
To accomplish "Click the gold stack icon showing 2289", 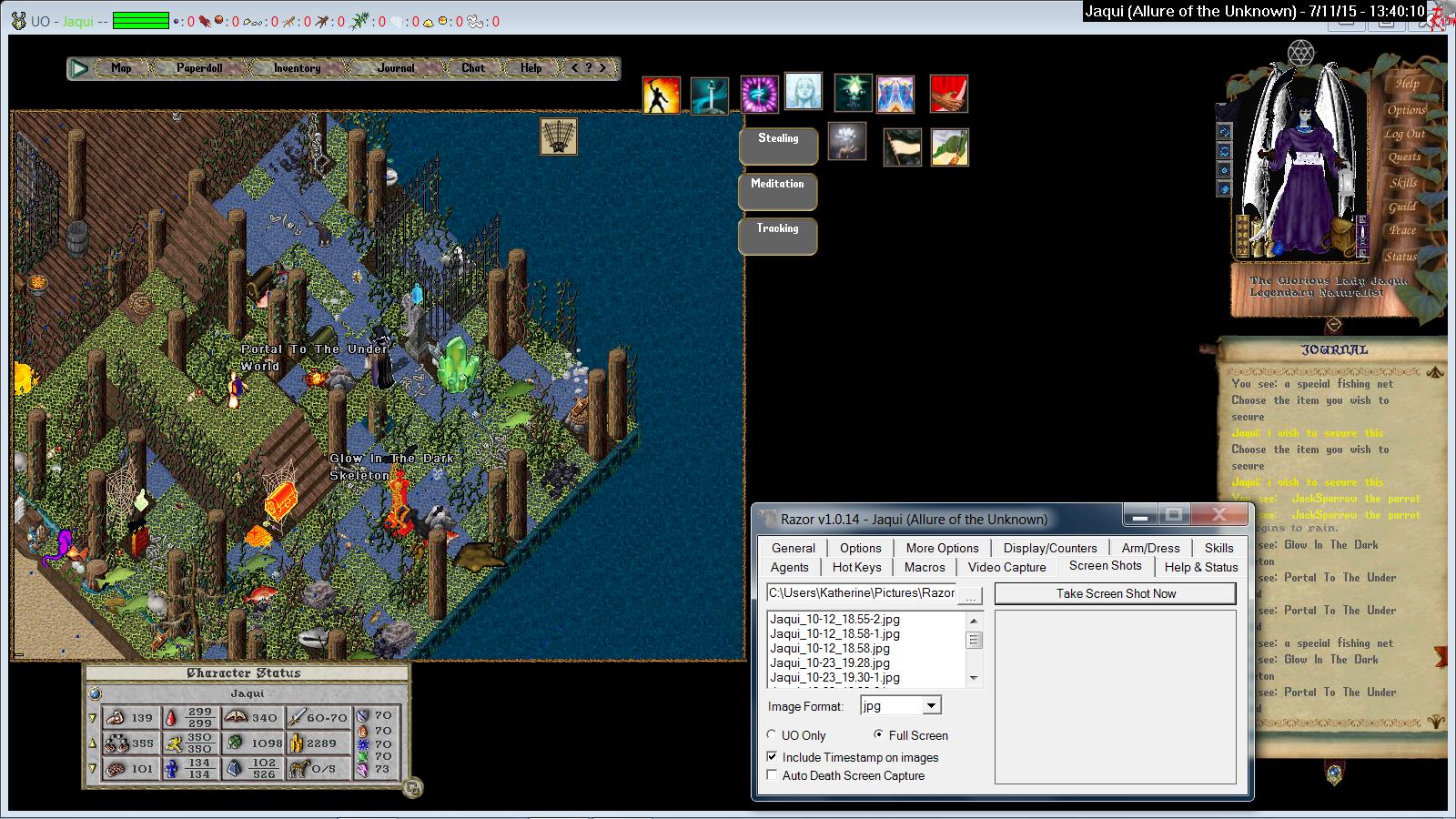I will (297, 743).
